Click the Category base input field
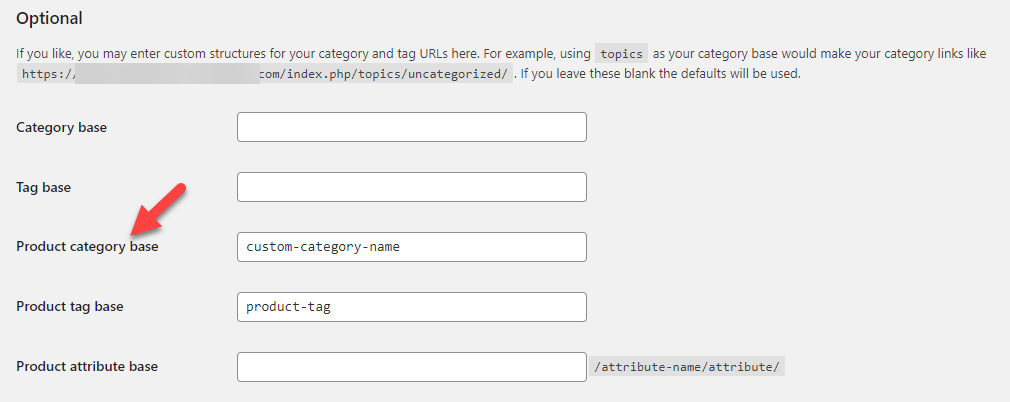This screenshot has width=1010, height=402. coord(412,127)
